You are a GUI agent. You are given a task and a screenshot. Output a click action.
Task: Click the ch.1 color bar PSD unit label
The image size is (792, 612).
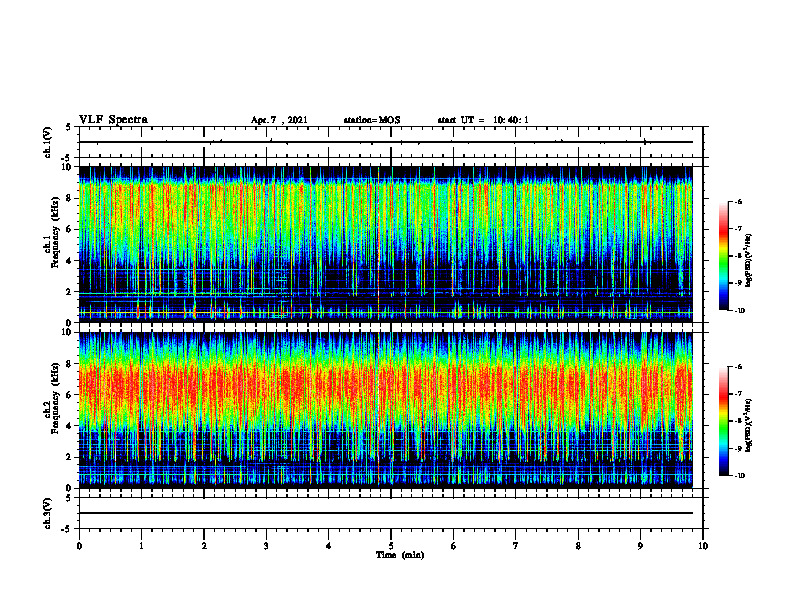[749, 261]
